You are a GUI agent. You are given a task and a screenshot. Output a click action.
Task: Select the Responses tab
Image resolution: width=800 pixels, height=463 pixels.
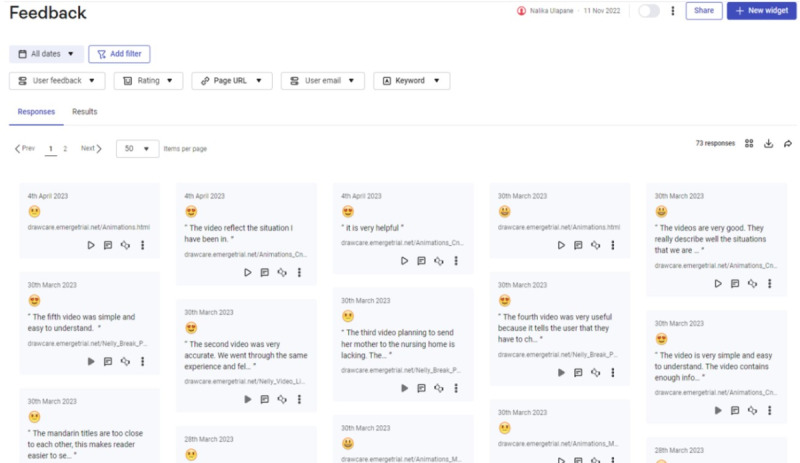click(36, 112)
